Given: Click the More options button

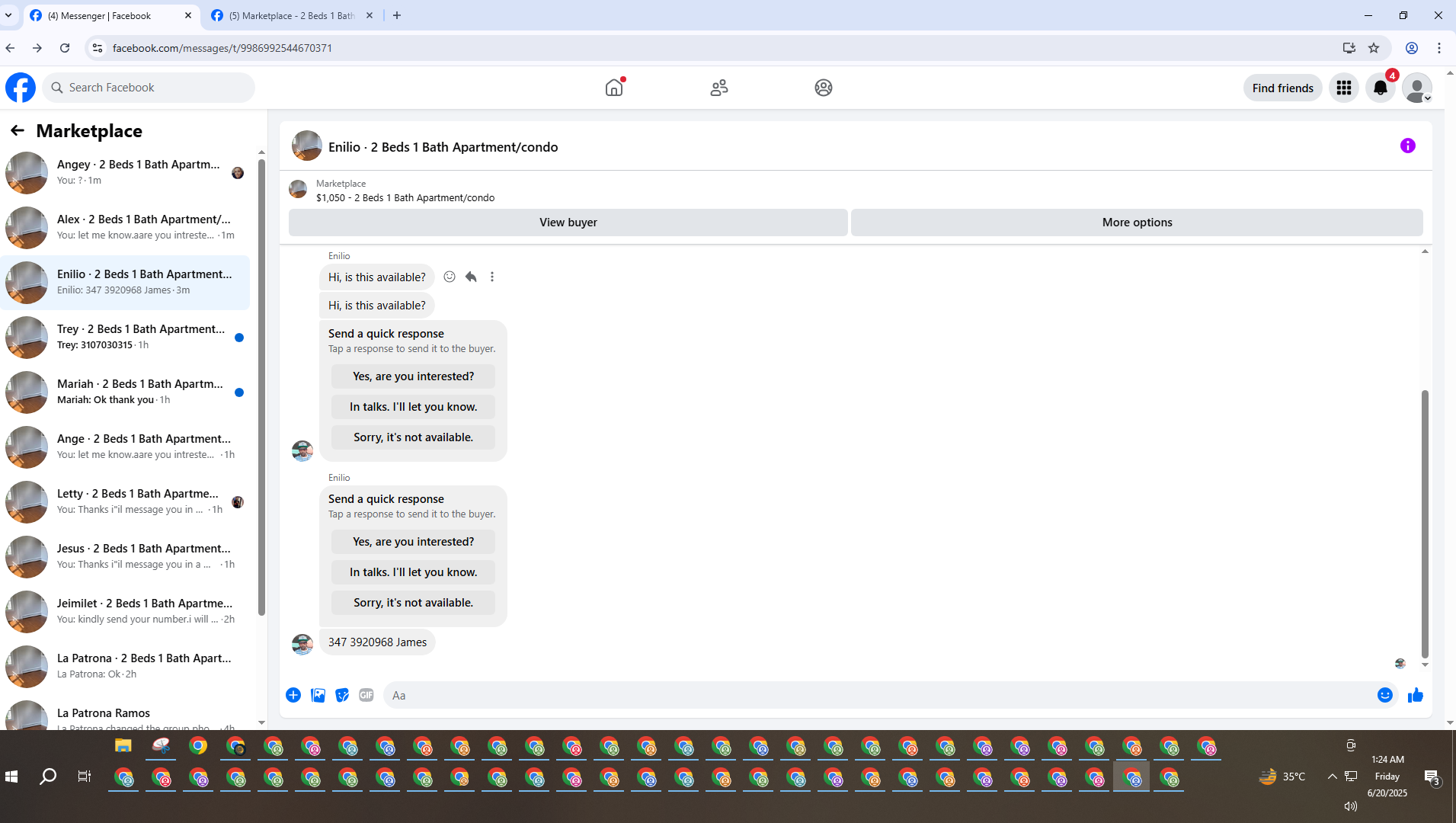Looking at the screenshot, I should tap(1137, 223).
